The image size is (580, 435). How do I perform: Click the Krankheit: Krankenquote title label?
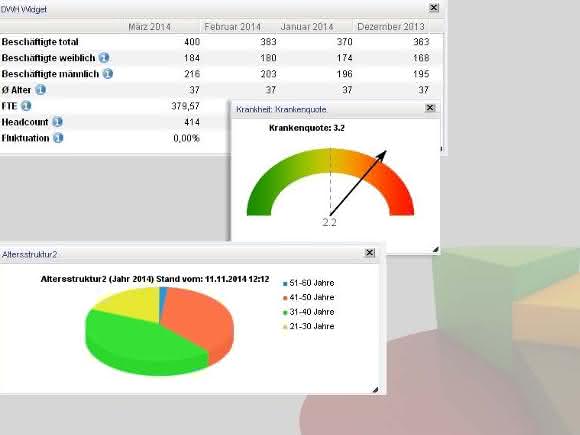(281, 109)
